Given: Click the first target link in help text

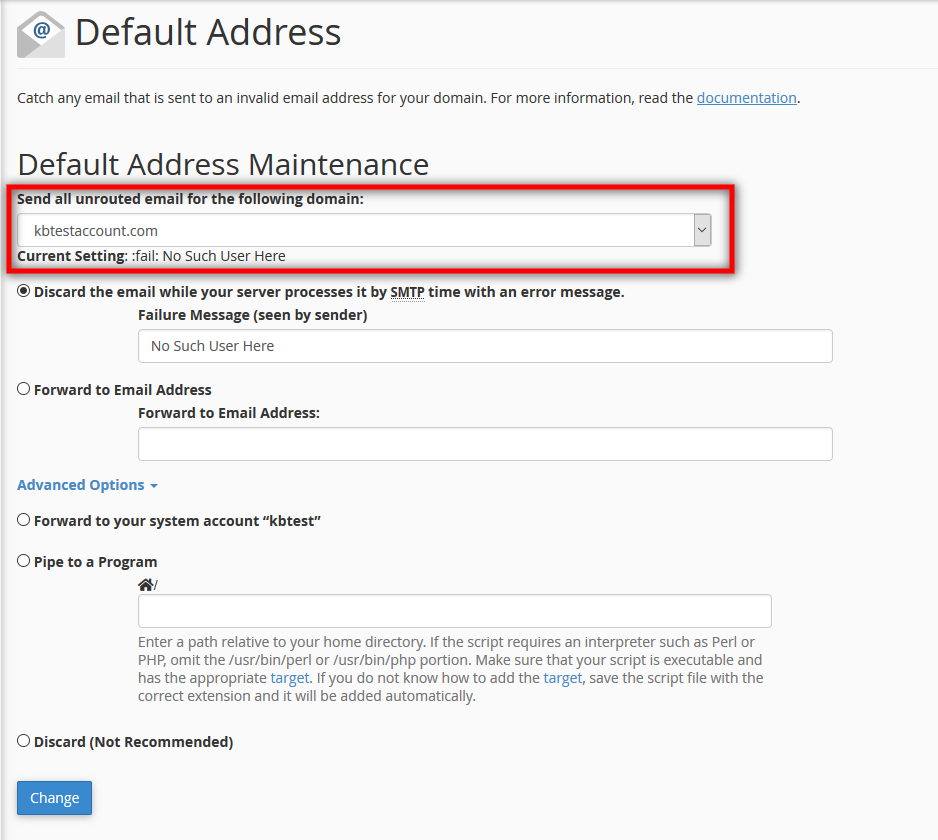Looking at the screenshot, I should coord(290,678).
